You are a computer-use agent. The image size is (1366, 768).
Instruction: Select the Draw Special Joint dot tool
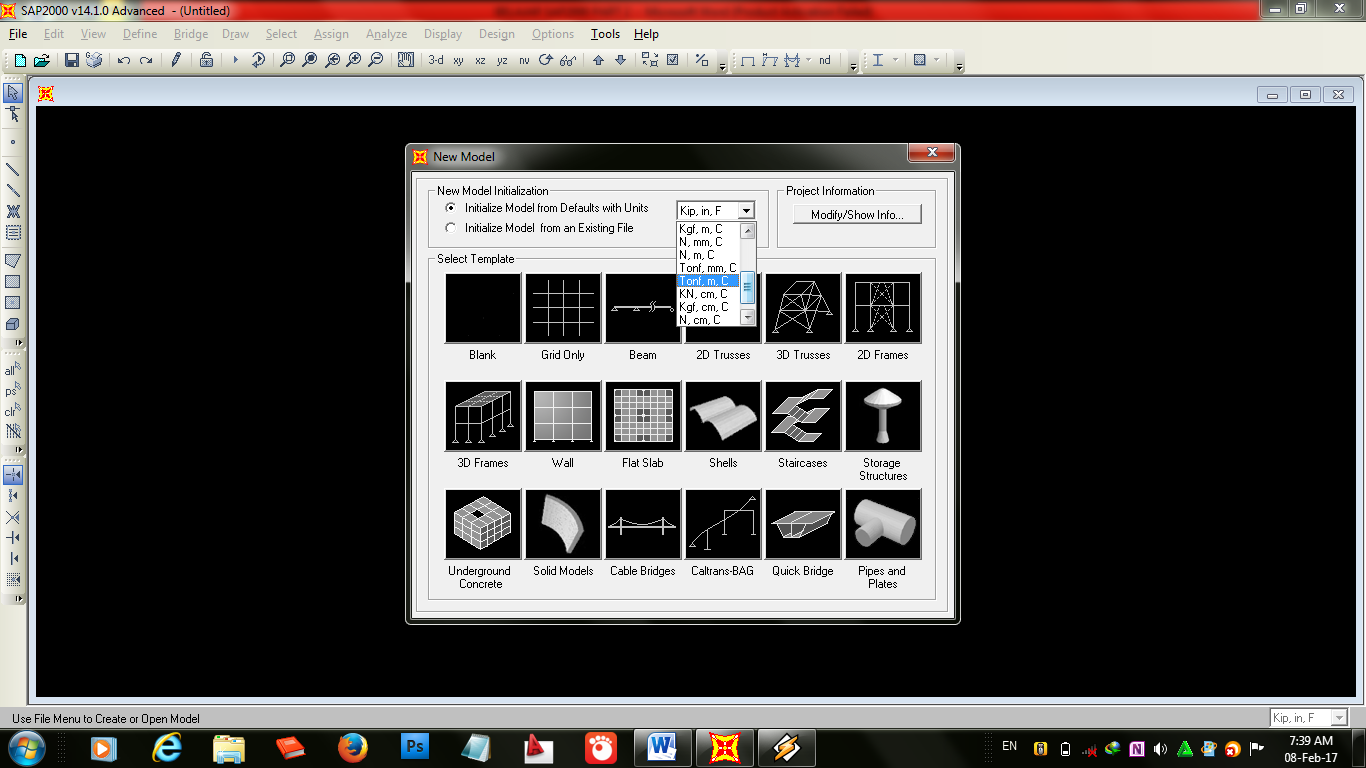[x=13, y=142]
